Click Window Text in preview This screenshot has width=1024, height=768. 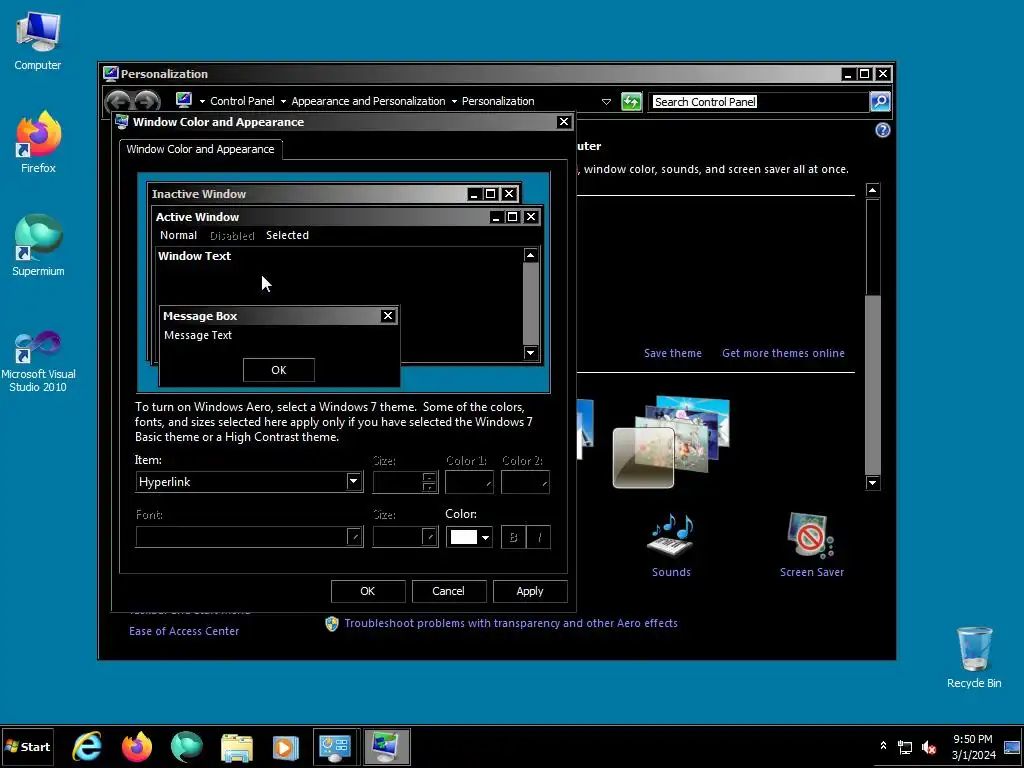195,256
